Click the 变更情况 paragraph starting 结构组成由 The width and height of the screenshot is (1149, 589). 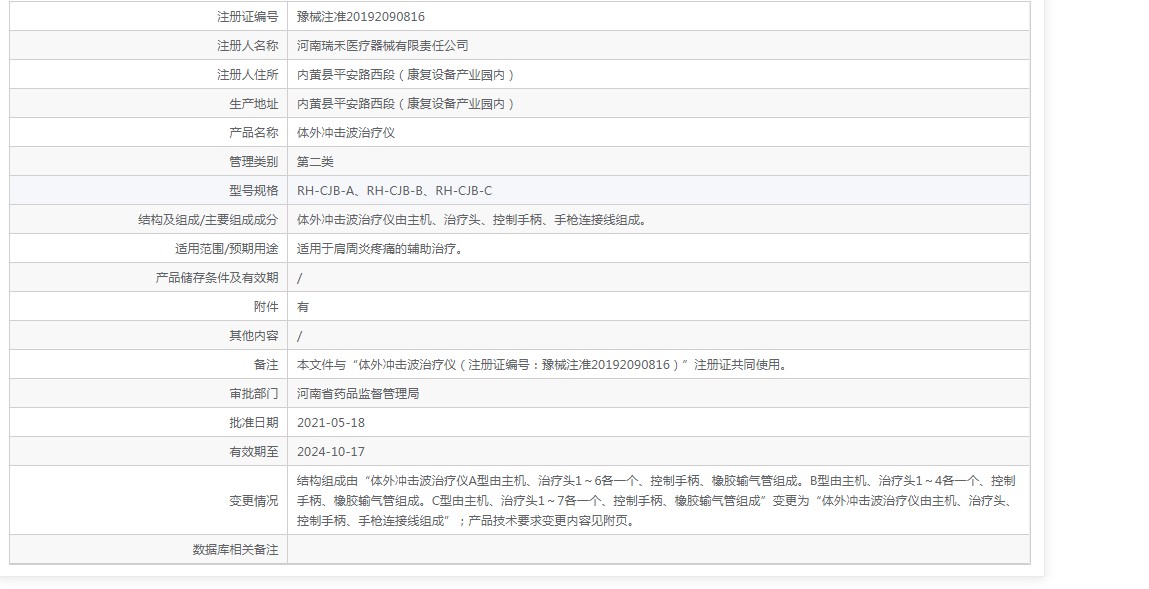click(656, 501)
